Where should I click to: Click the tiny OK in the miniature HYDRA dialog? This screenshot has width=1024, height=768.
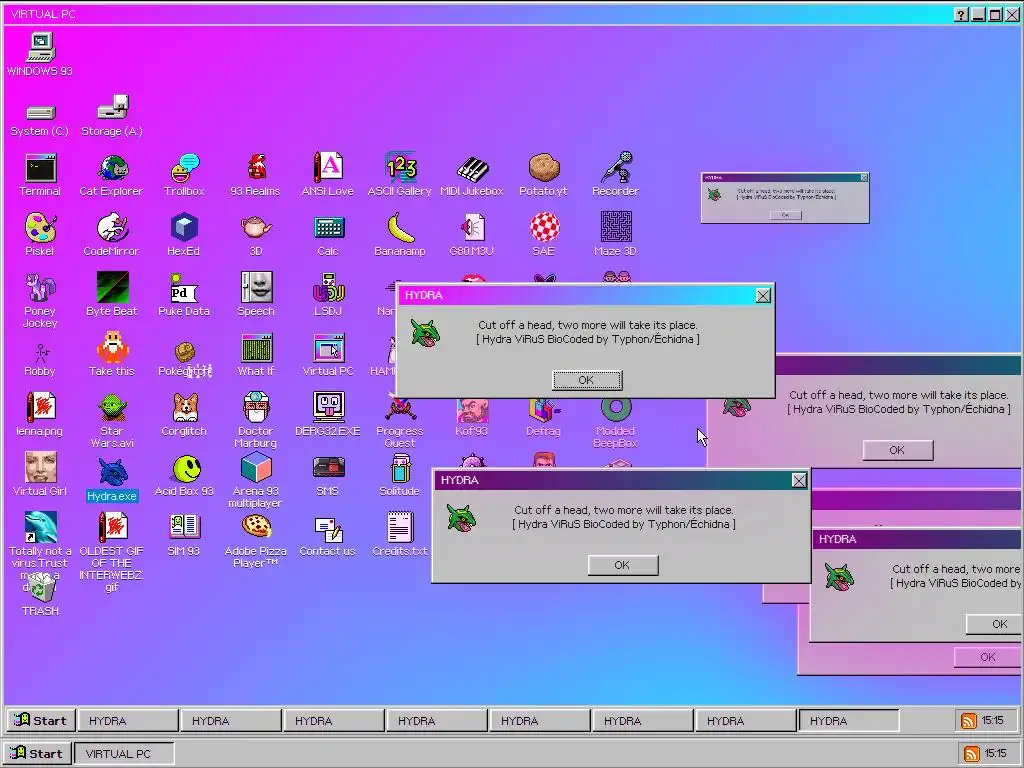point(786,215)
